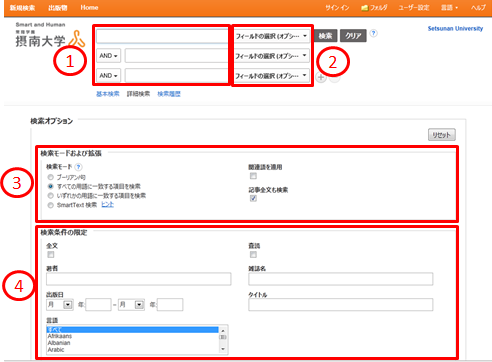This screenshot has height=362, width=492.
Task: Open the start month 月 dropdown
Action: (60, 304)
